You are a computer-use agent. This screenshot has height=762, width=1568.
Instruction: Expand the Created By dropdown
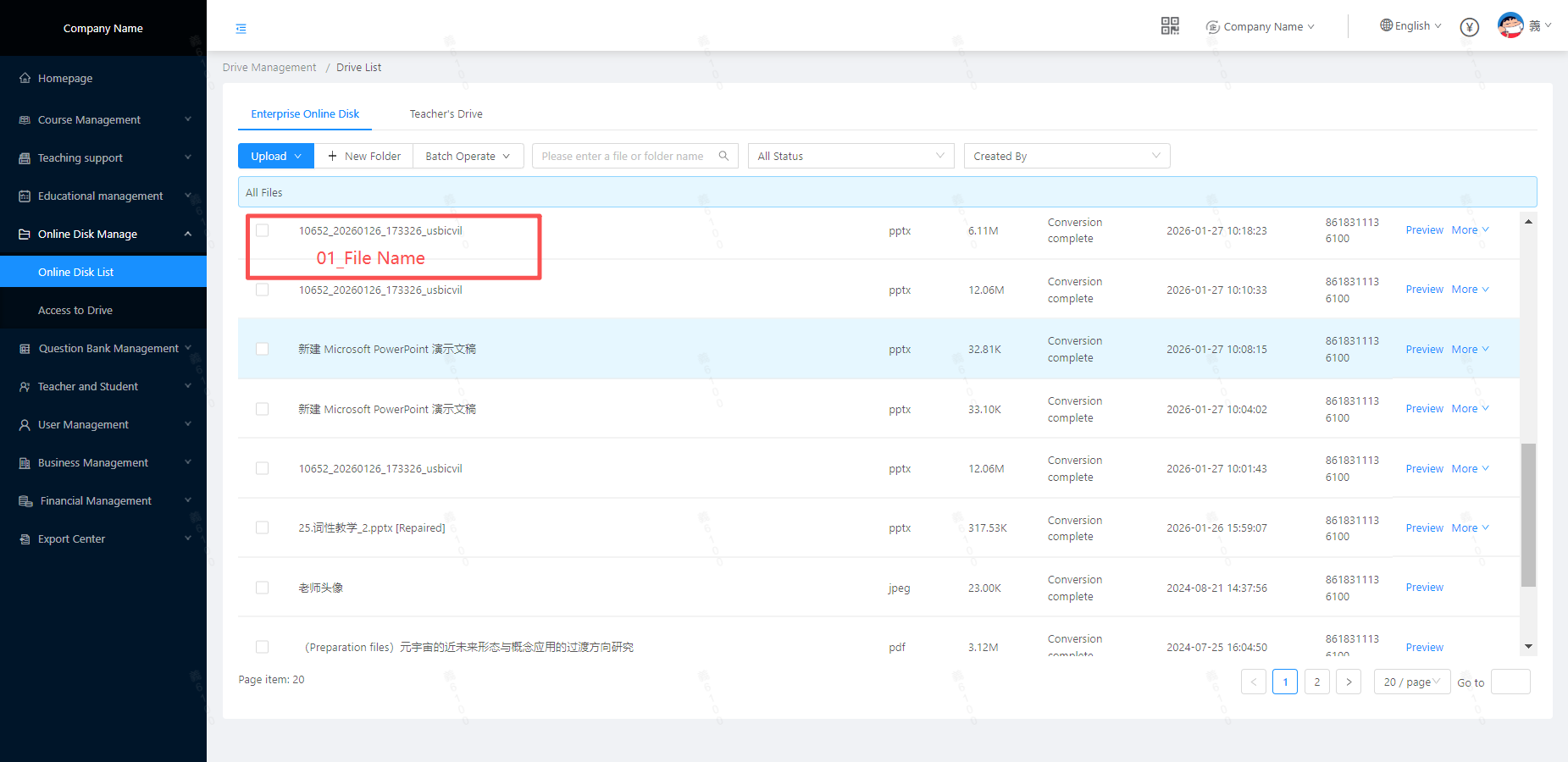tap(1067, 156)
